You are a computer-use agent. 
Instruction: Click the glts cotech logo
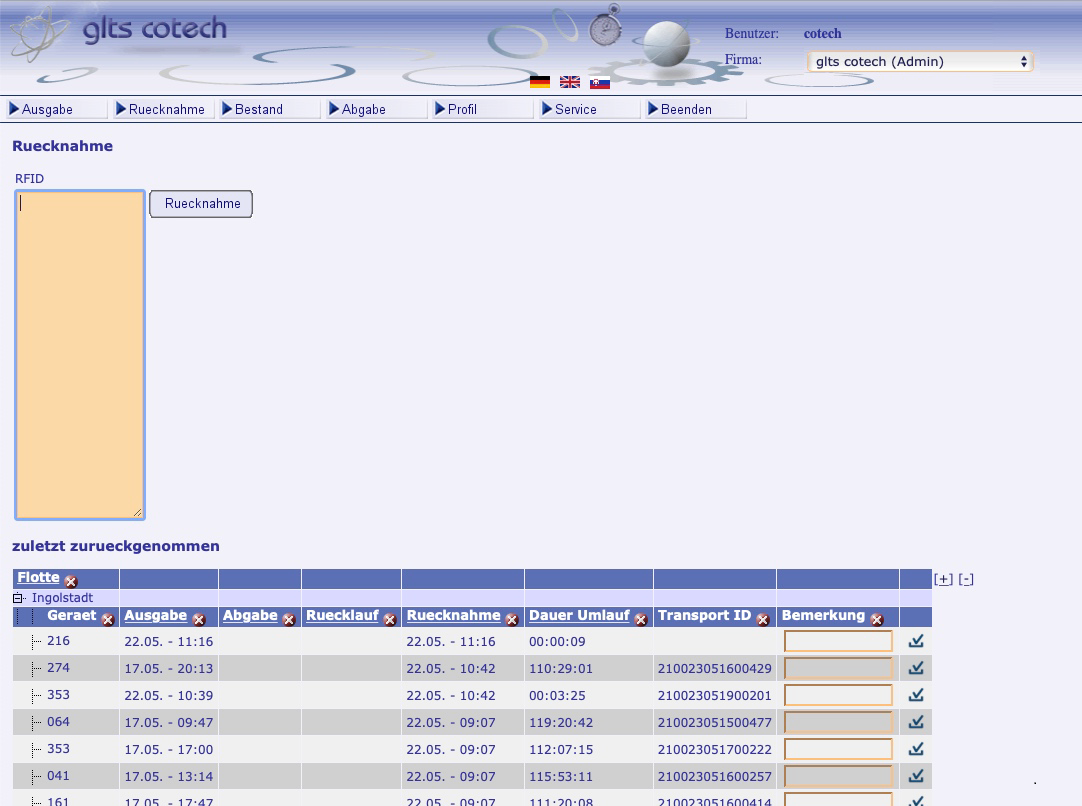(154, 30)
